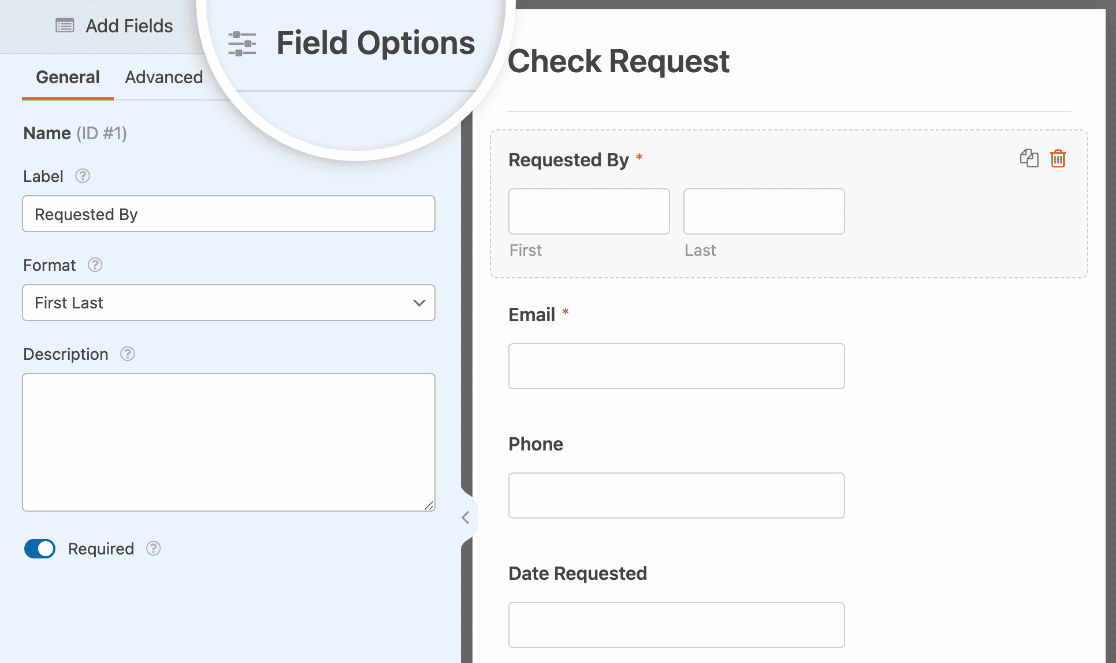Click the Add Fields list icon
1116x663 pixels.
[x=65, y=26]
